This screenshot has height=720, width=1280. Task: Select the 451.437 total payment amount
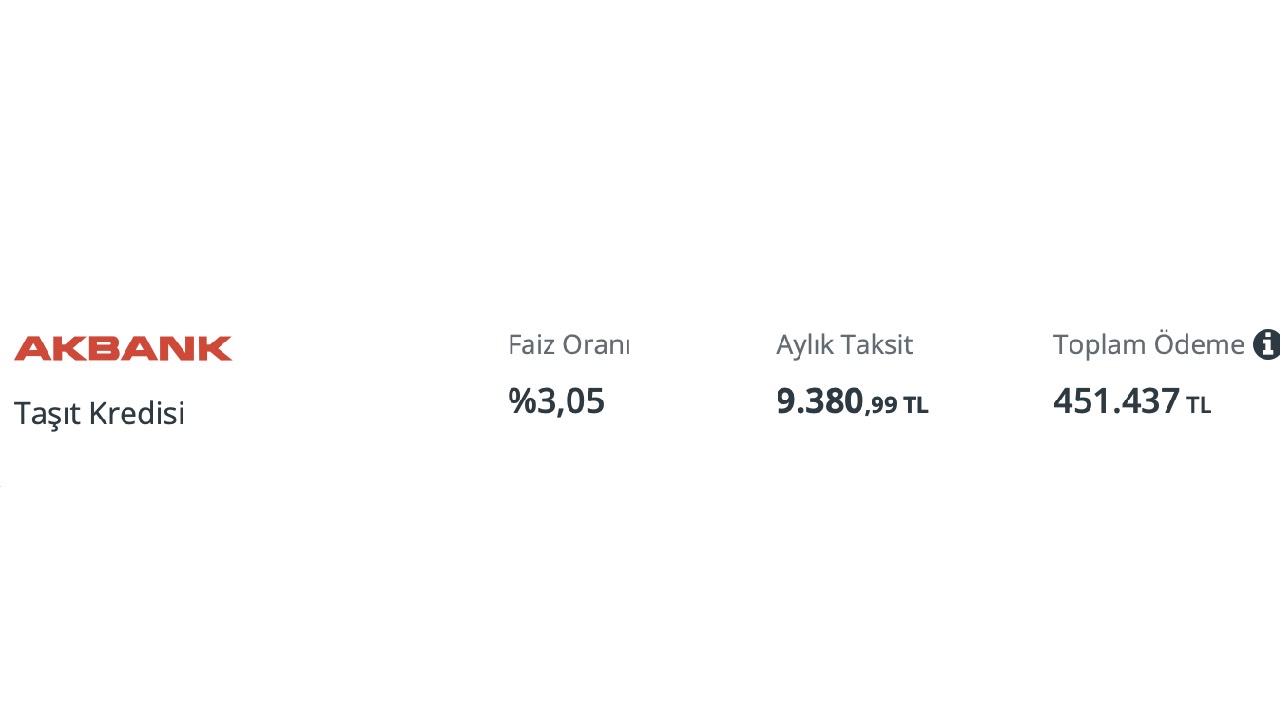click(x=1116, y=401)
